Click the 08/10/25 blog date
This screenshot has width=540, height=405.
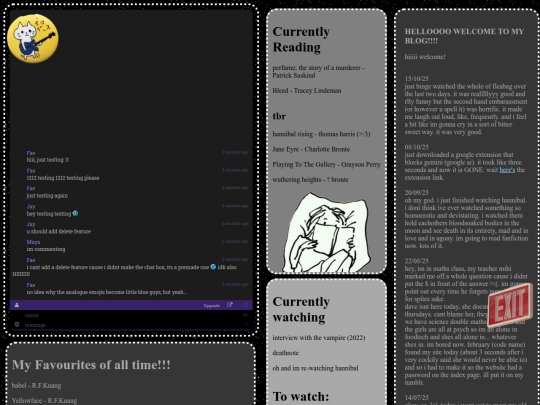(417, 147)
